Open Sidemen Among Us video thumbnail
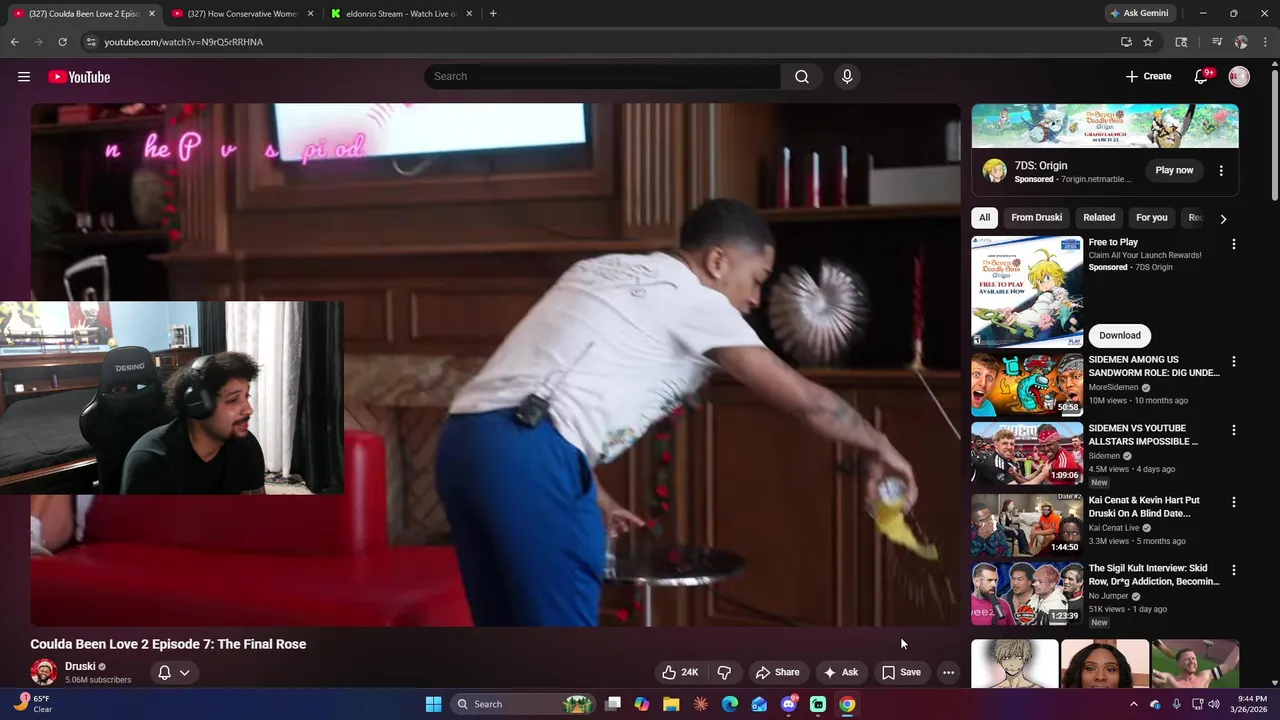Viewport: 1280px width, 720px height. (x=1027, y=385)
